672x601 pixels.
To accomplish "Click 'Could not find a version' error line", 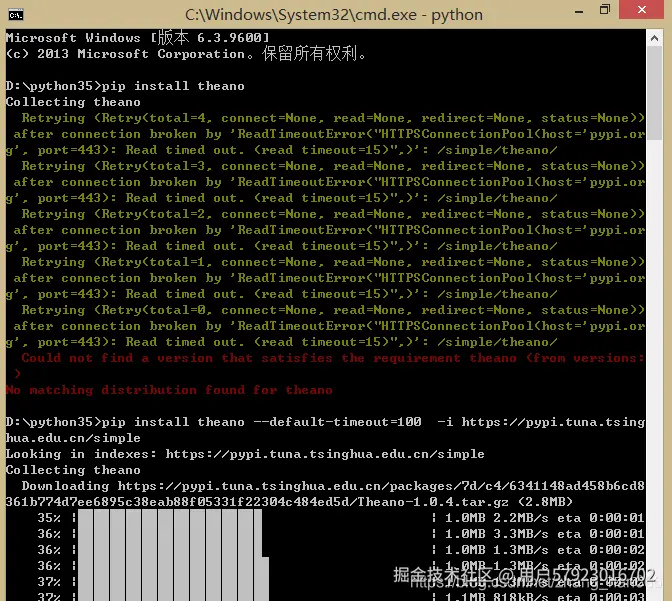I will [333, 358].
